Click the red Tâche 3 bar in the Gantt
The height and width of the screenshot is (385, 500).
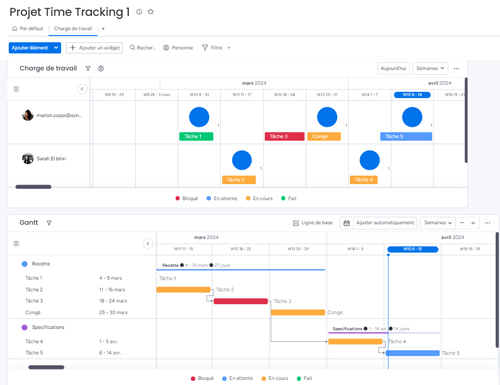(x=241, y=301)
